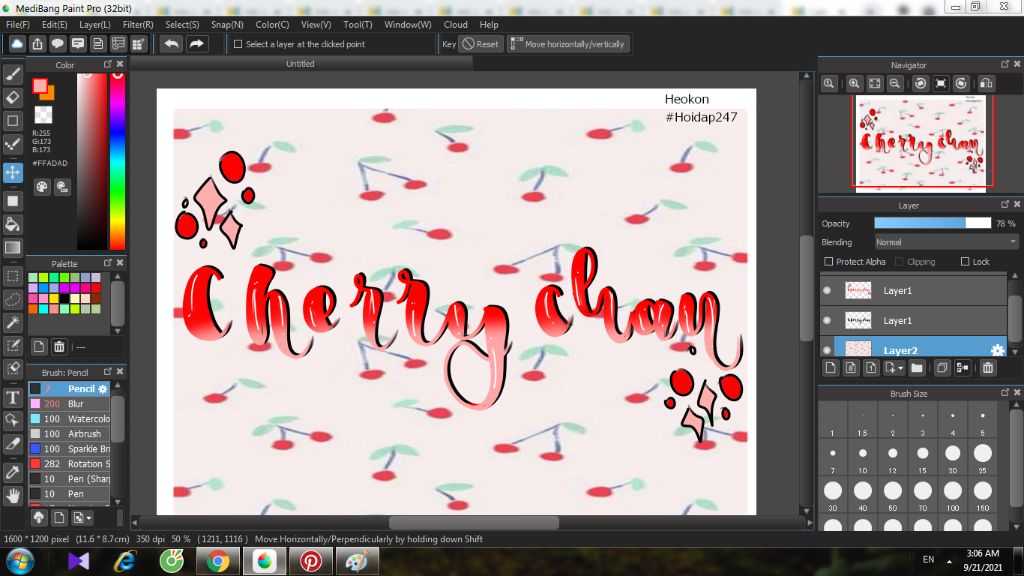The width and height of the screenshot is (1024, 576).
Task: Select the Sparkle brush
Action: (x=69, y=449)
